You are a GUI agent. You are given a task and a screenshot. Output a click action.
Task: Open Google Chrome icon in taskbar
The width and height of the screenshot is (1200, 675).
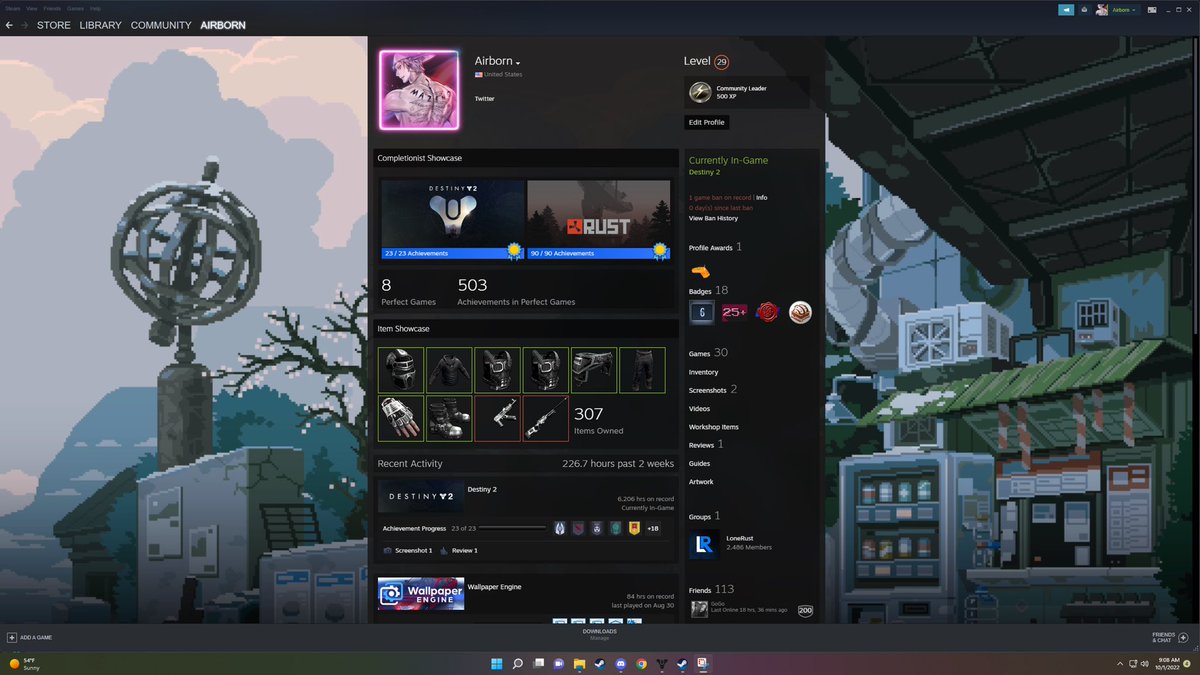(x=641, y=663)
